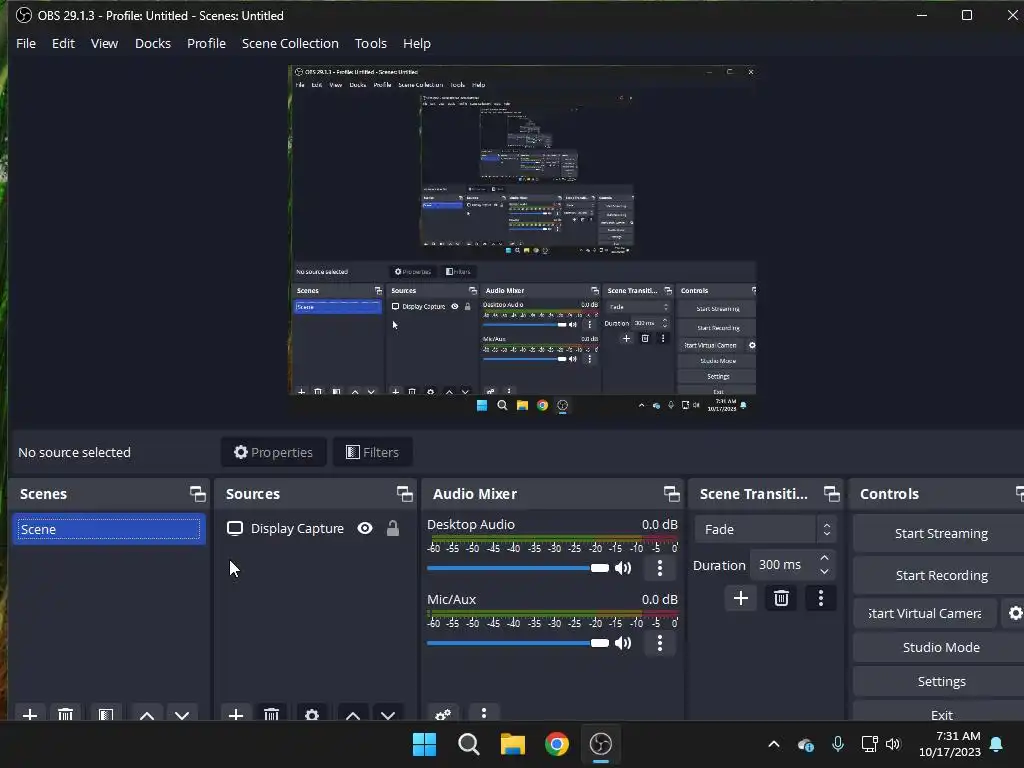
Task: Pop out the Scenes dock
Action: point(197,494)
